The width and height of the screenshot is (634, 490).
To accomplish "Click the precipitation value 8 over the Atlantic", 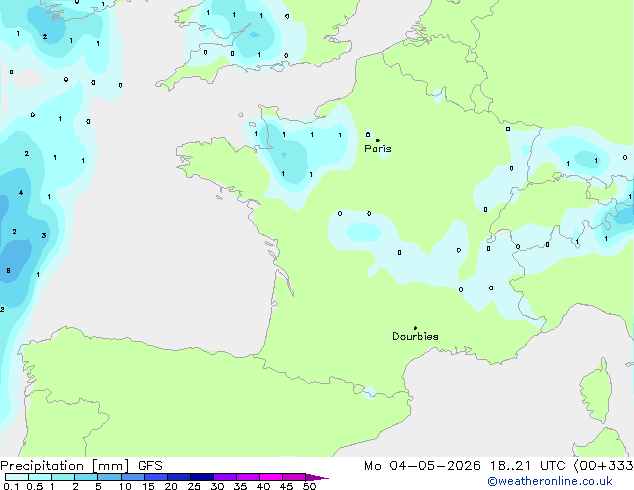I will coord(8,270).
